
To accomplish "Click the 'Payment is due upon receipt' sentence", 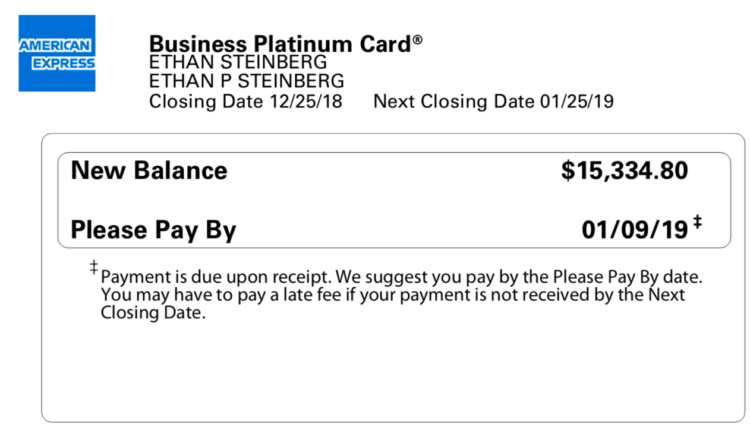I will (x=216, y=277).
